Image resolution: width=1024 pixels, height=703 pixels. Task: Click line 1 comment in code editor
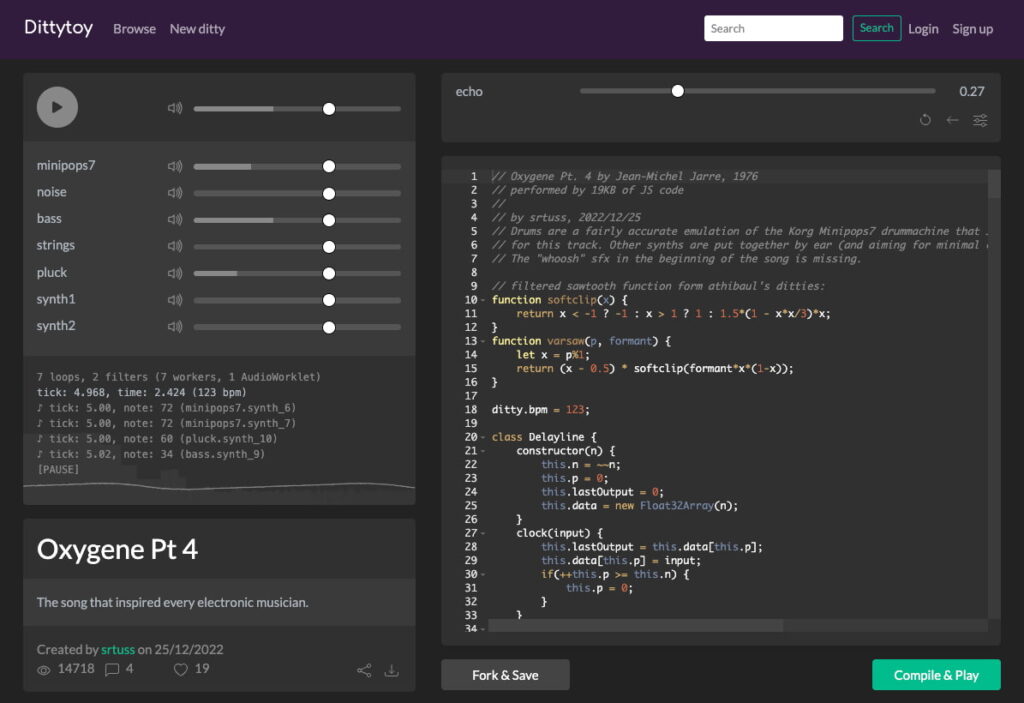tap(624, 176)
